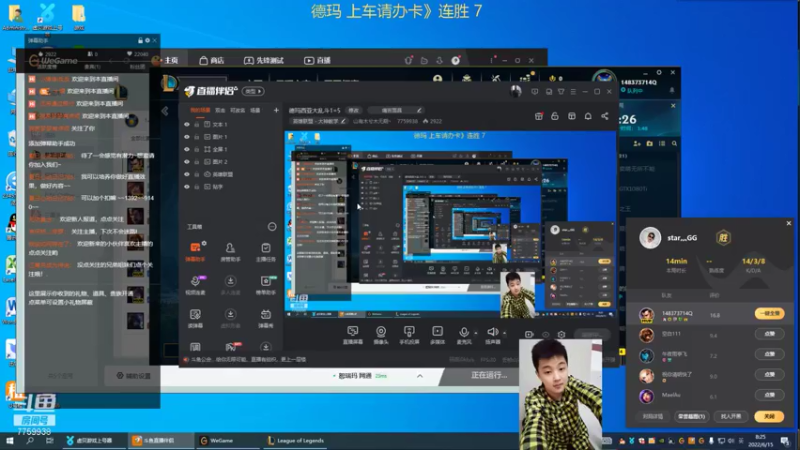Select the 图片 2 source row
This screenshot has width=800, height=450.
click(231, 162)
